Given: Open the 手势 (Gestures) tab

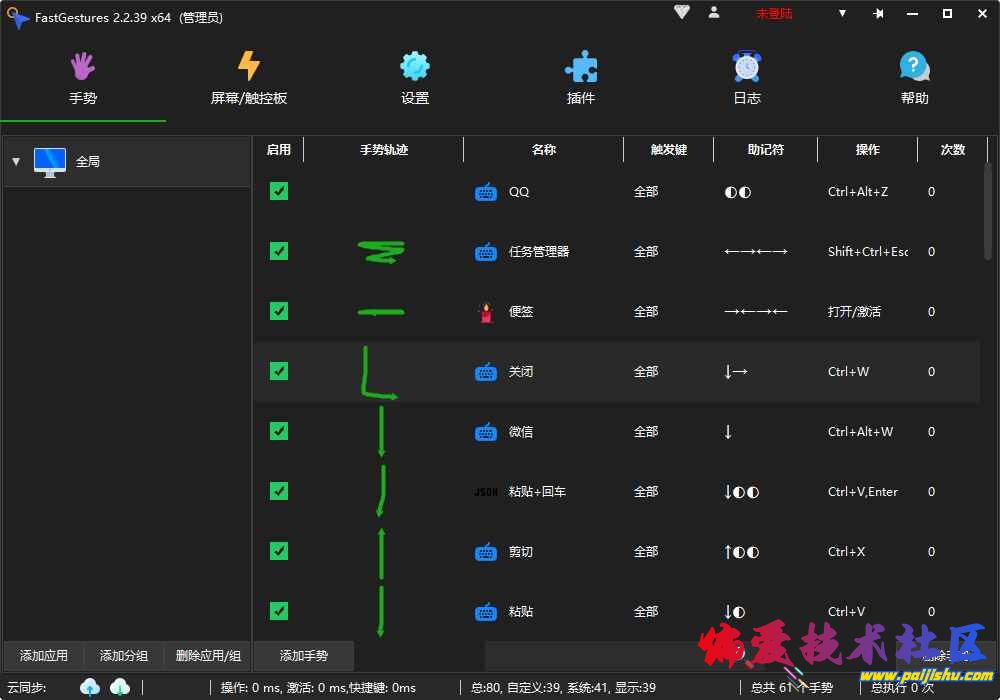Looking at the screenshot, I should (83, 78).
